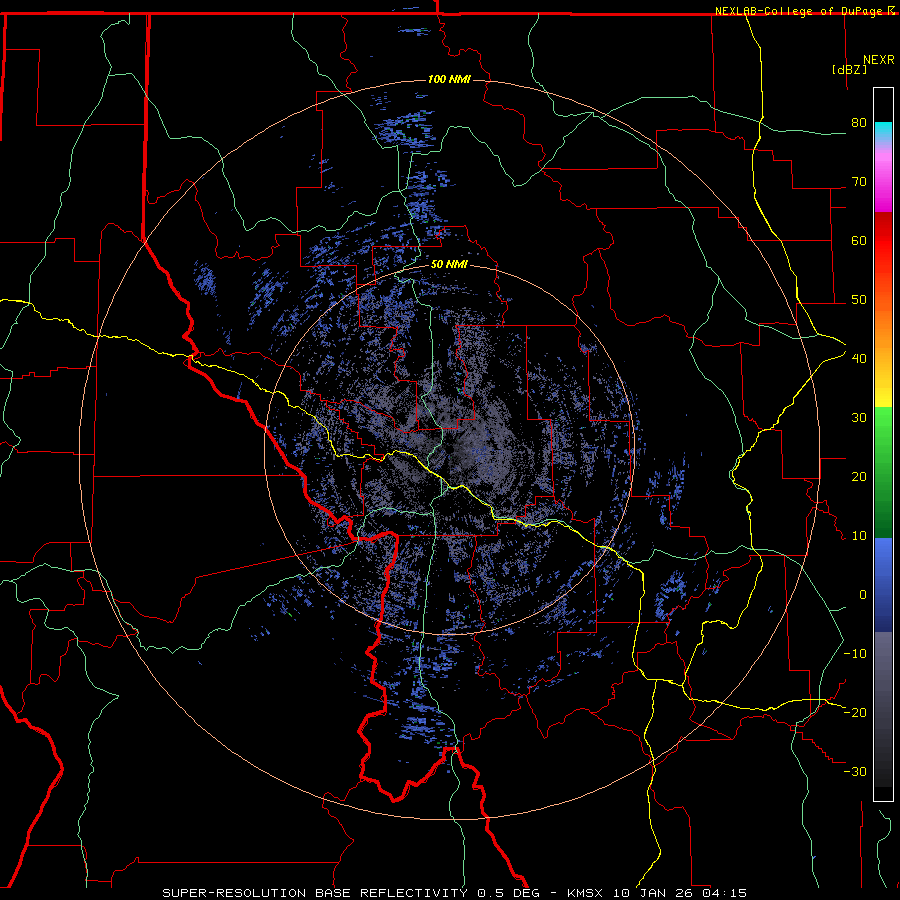Click the 20 dBZ scale value
This screenshot has width=900, height=900.
click(x=859, y=476)
